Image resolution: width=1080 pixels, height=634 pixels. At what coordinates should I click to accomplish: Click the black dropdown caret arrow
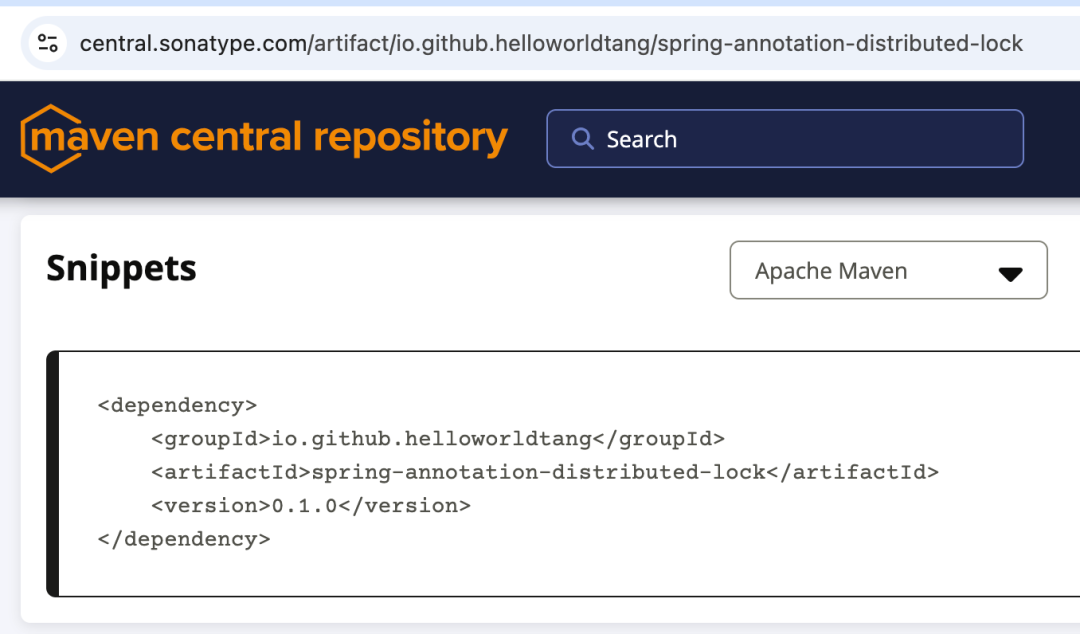[1010, 273]
